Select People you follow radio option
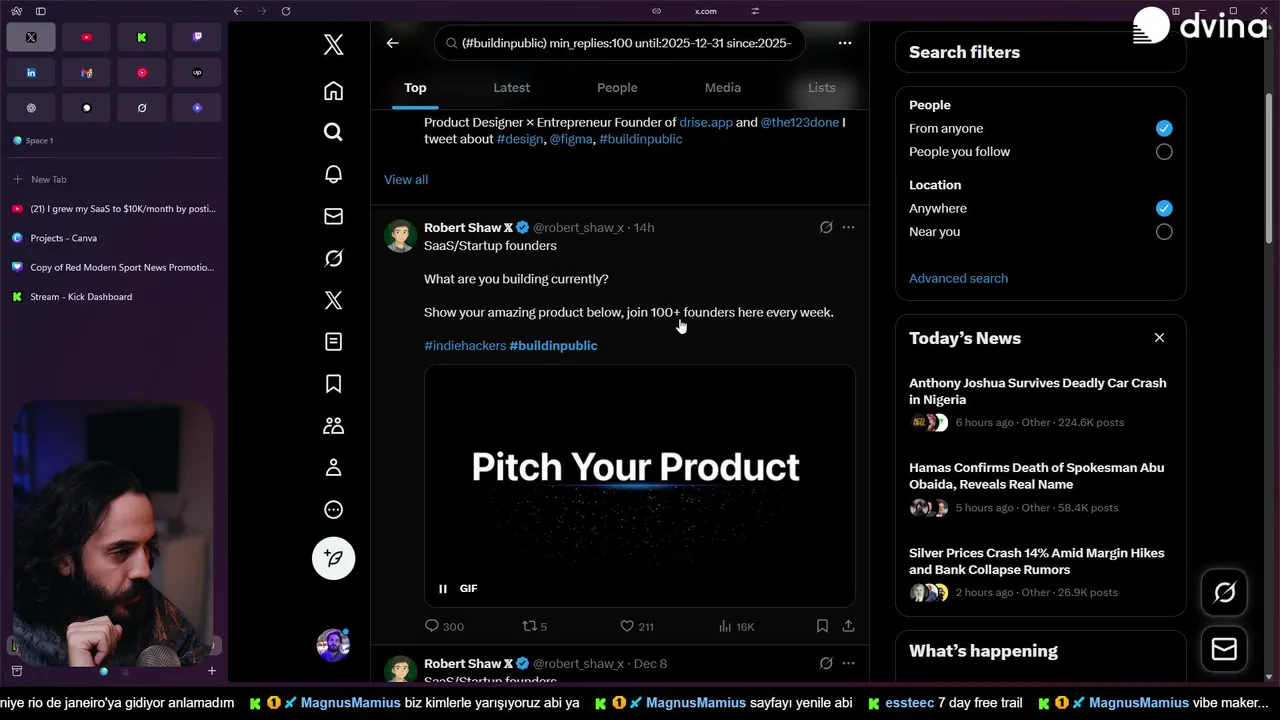 pyautogui.click(x=1164, y=152)
